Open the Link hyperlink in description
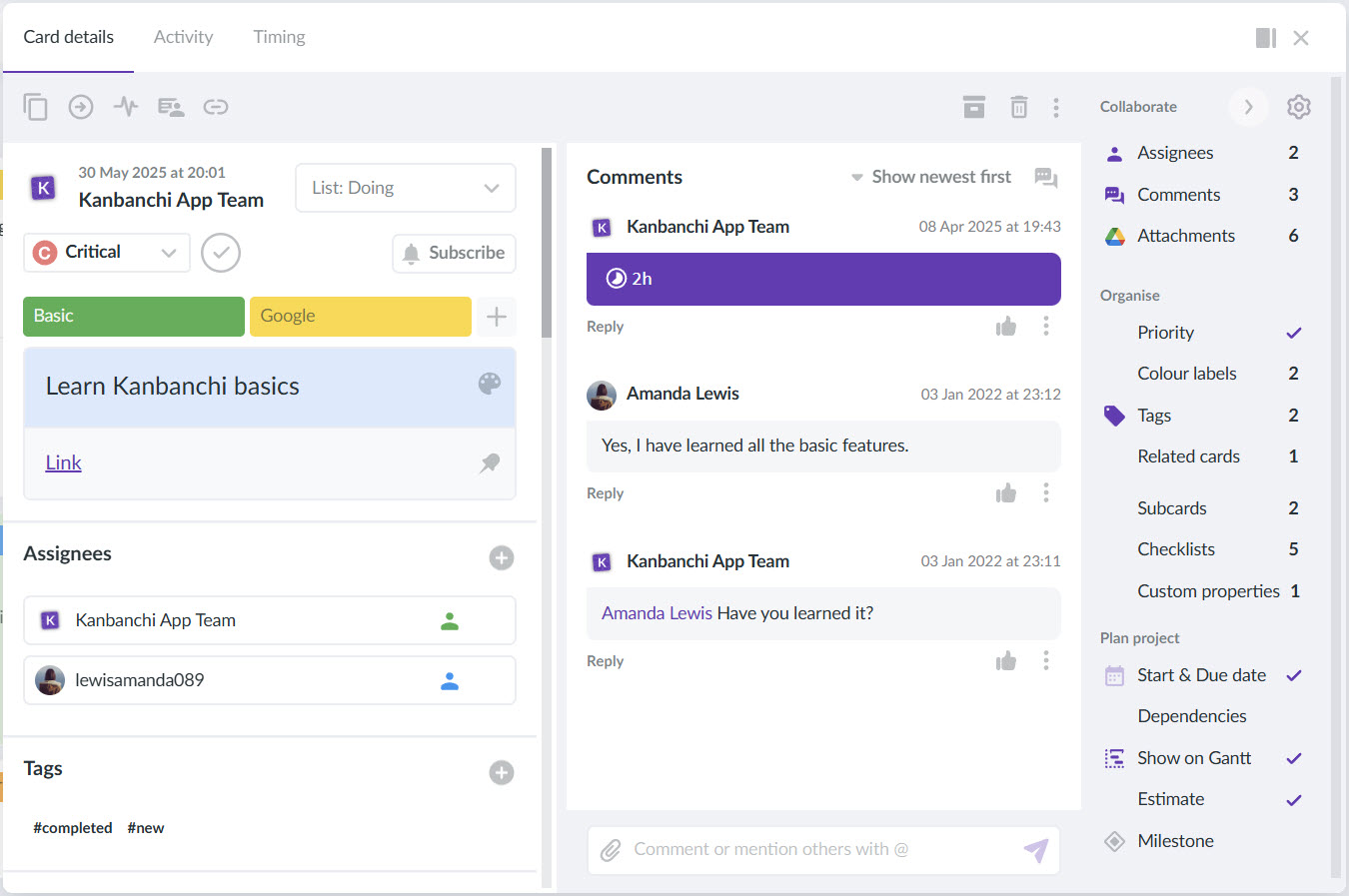 tap(63, 462)
